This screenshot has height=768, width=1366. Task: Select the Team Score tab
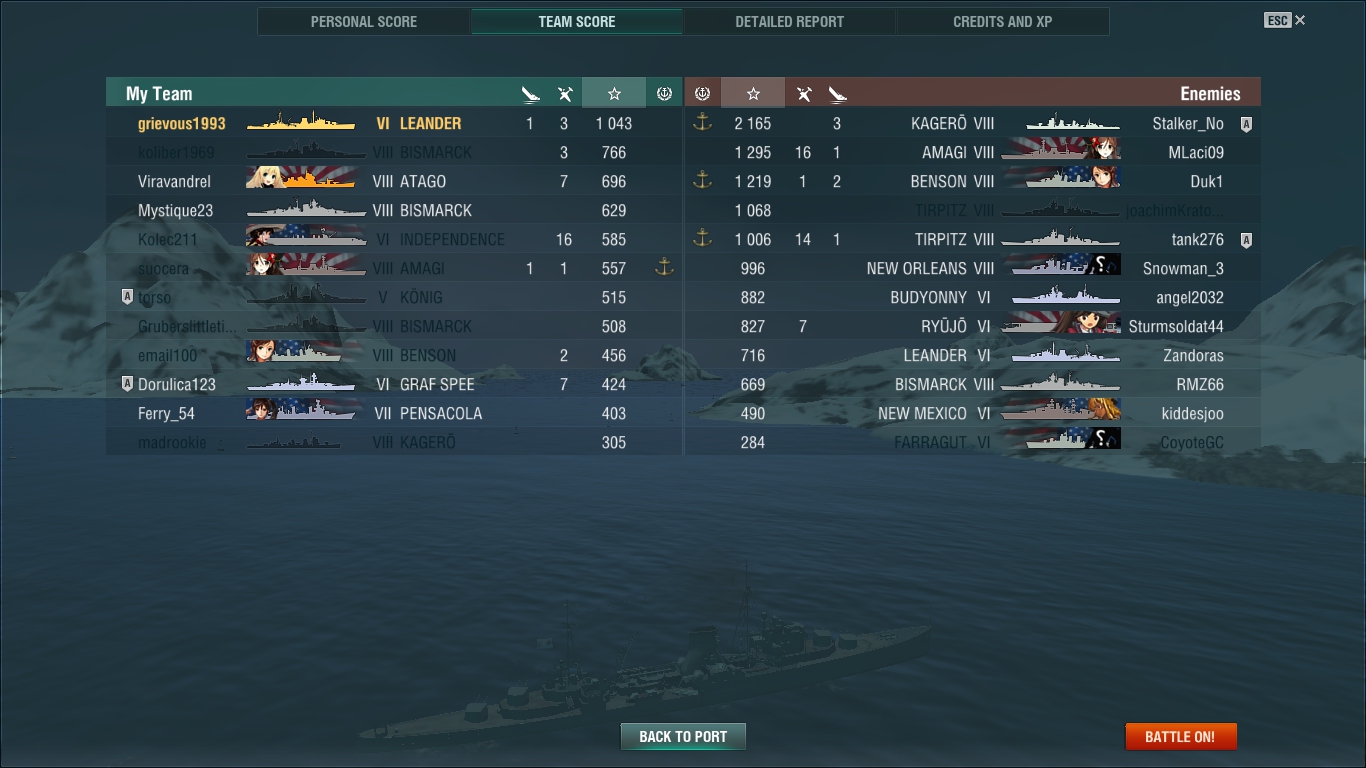[x=577, y=21]
